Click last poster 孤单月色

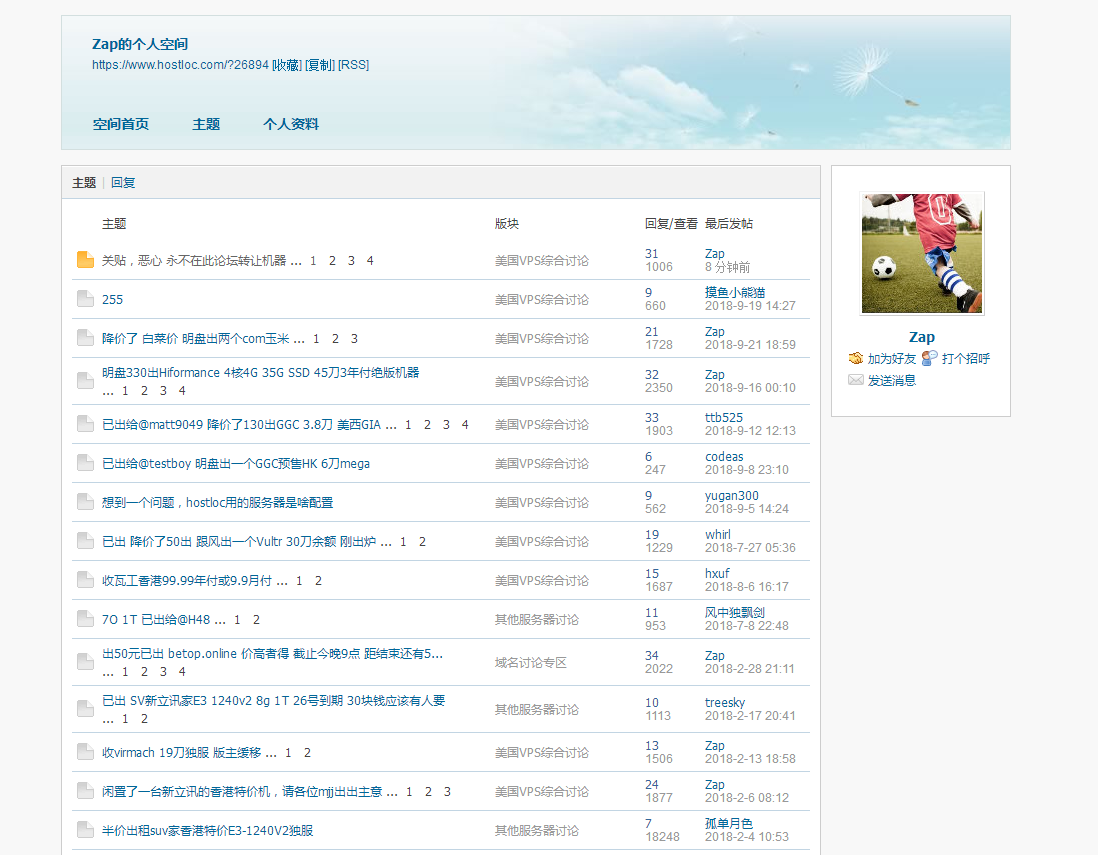(x=728, y=823)
